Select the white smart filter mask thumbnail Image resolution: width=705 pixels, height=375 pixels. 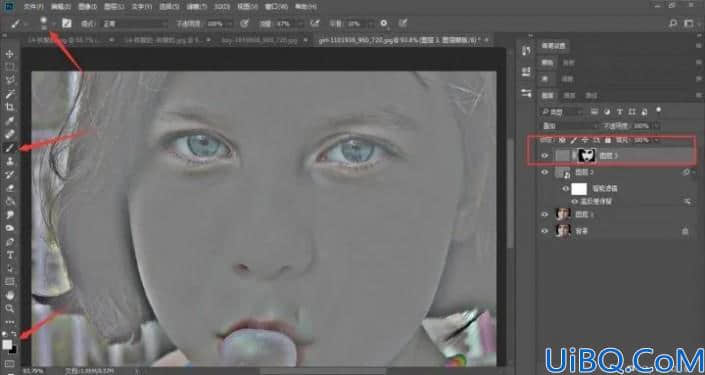579,189
